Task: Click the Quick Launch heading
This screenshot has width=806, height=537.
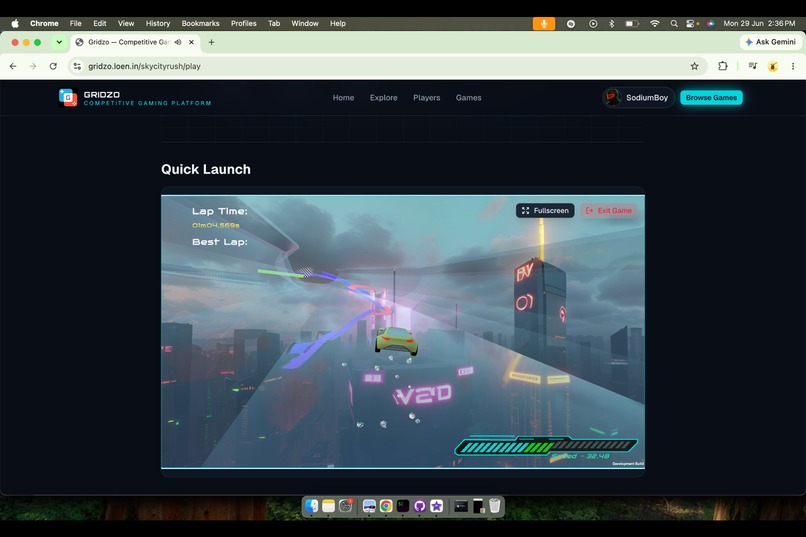Action: click(x=206, y=169)
